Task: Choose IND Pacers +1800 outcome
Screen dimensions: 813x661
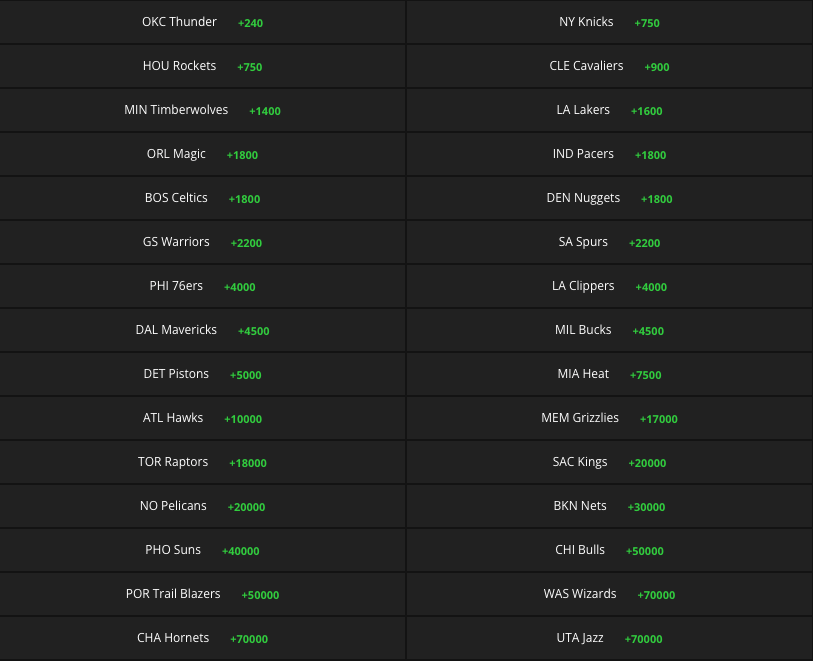Action: pyautogui.click(x=609, y=154)
